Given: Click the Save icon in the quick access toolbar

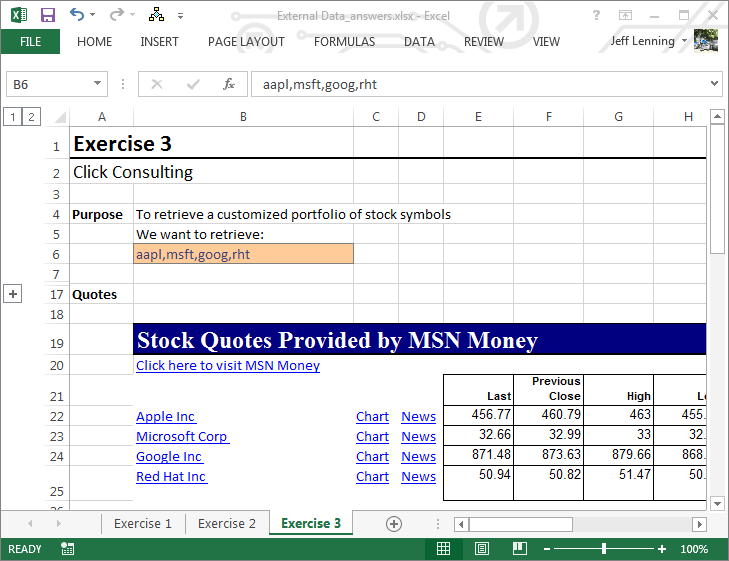Looking at the screenshot, I should [x=47, y=15].
